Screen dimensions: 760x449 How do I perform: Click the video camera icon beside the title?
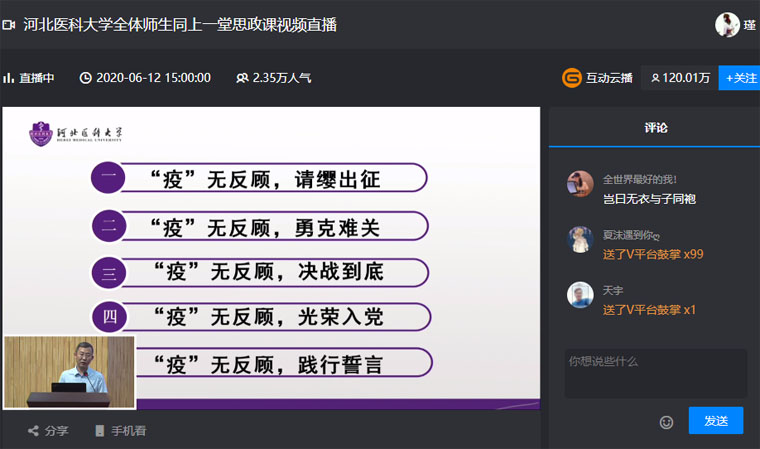coord(9,25)
